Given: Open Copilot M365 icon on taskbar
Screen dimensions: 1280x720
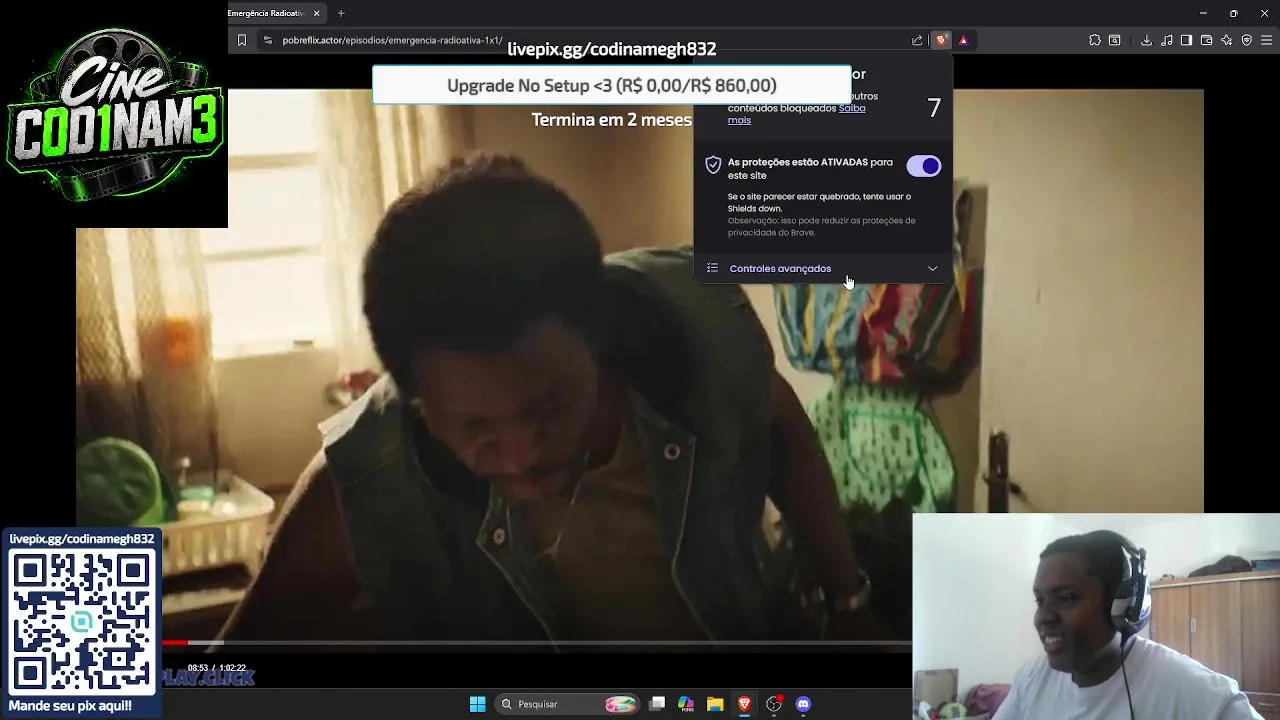Looking at the screenshot, I should pos(686,704).
